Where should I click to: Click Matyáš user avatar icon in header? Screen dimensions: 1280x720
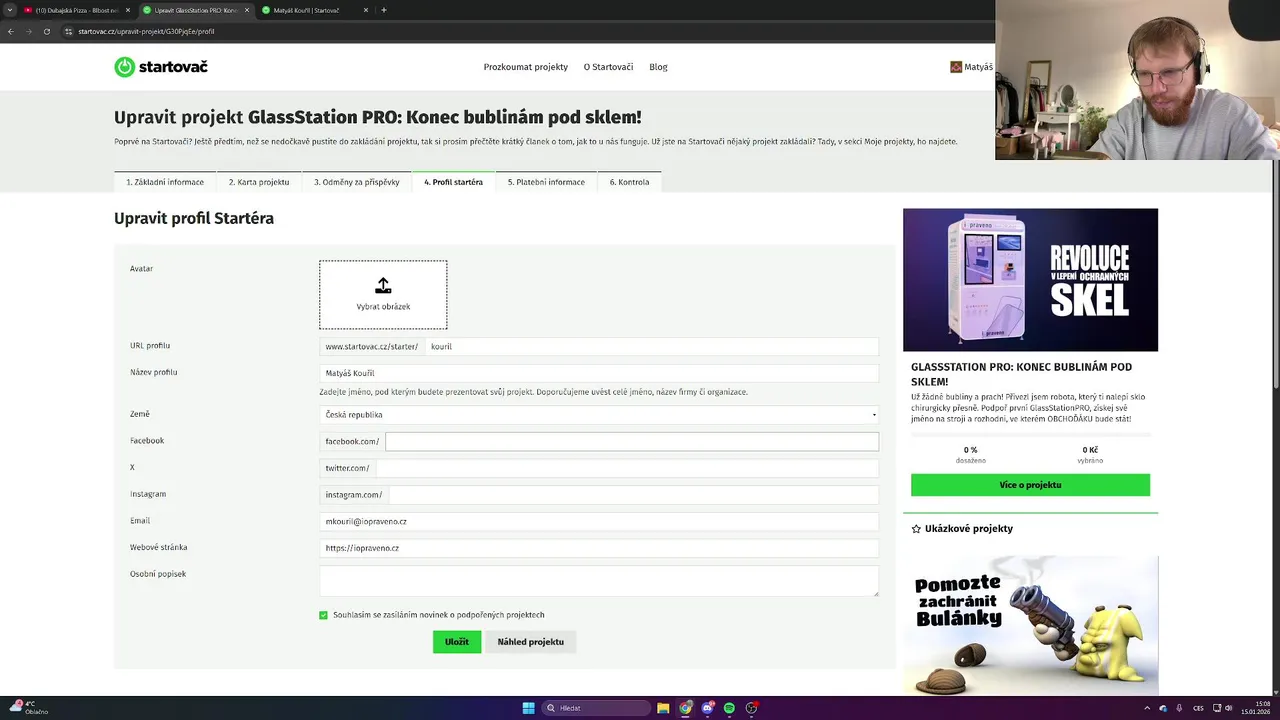[956, 67]
